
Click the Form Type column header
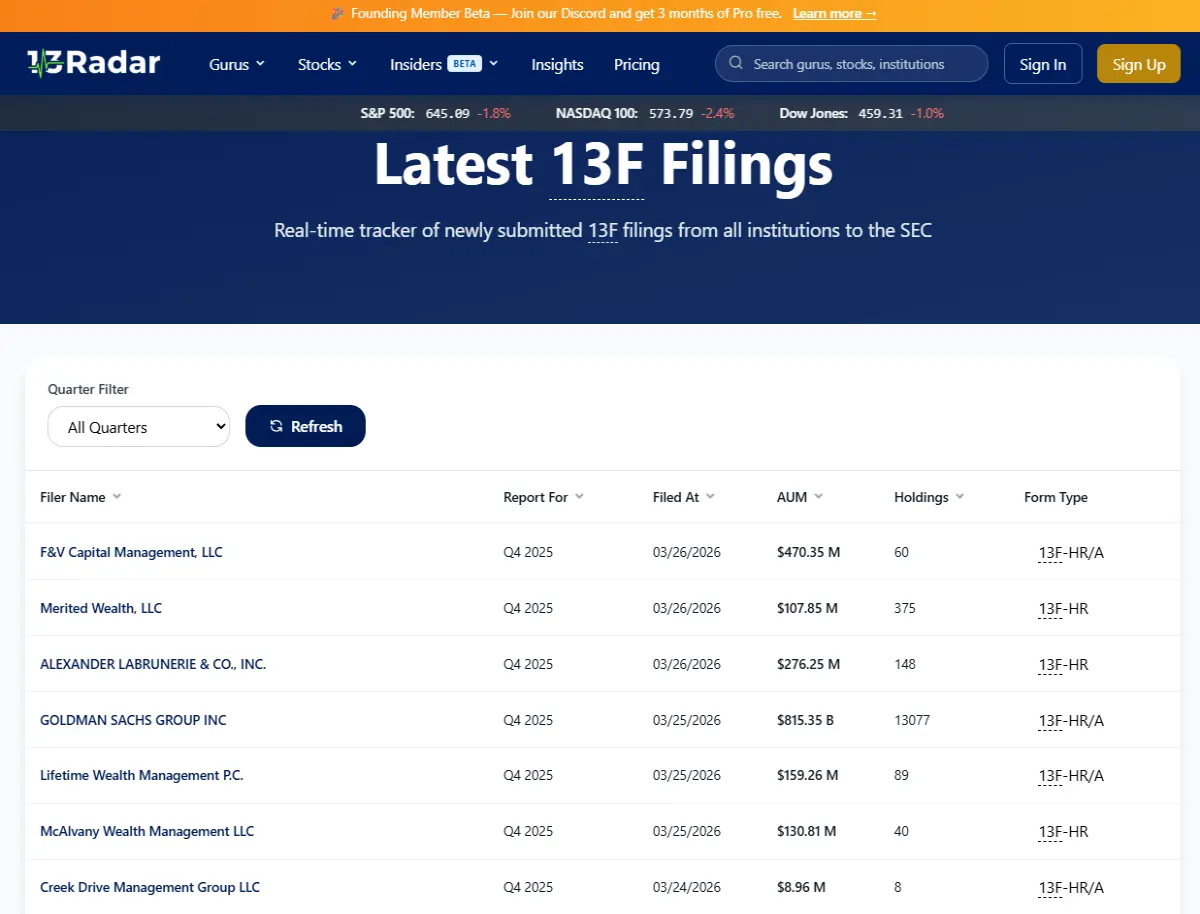click(1056, 497)
